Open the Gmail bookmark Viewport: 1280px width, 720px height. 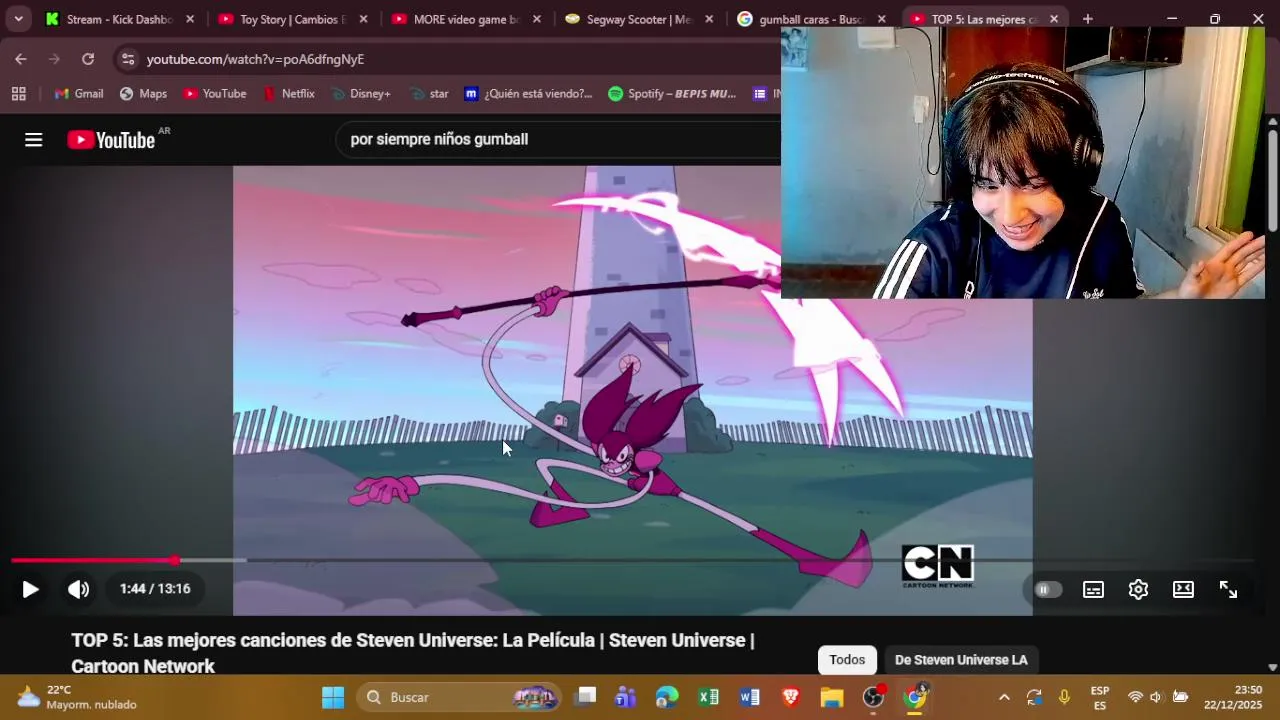(x=79, y=94)
